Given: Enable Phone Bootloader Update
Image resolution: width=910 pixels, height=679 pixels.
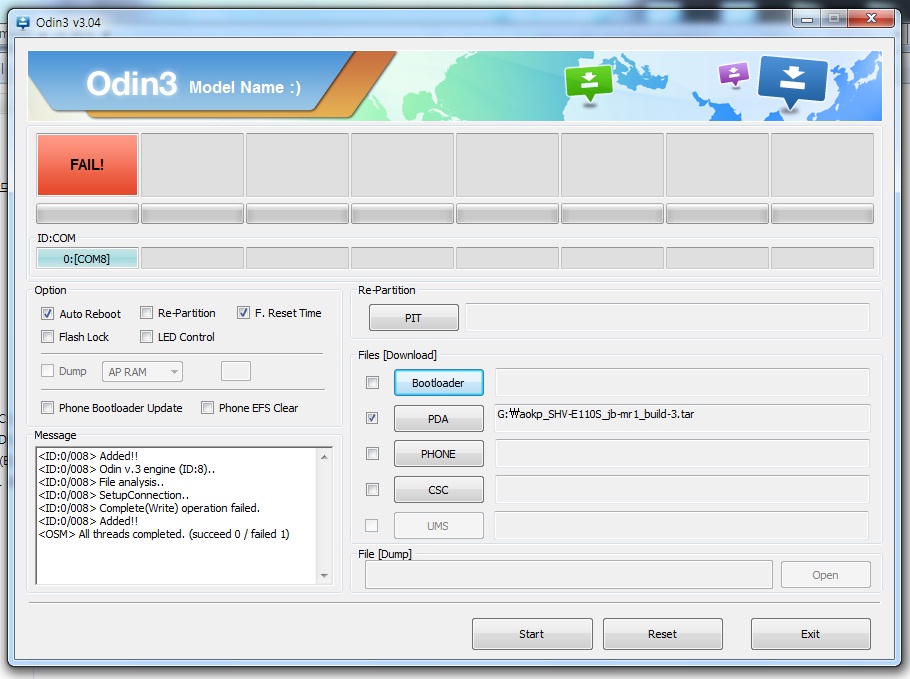Looking at the screenshot, I should pos(48,408).
